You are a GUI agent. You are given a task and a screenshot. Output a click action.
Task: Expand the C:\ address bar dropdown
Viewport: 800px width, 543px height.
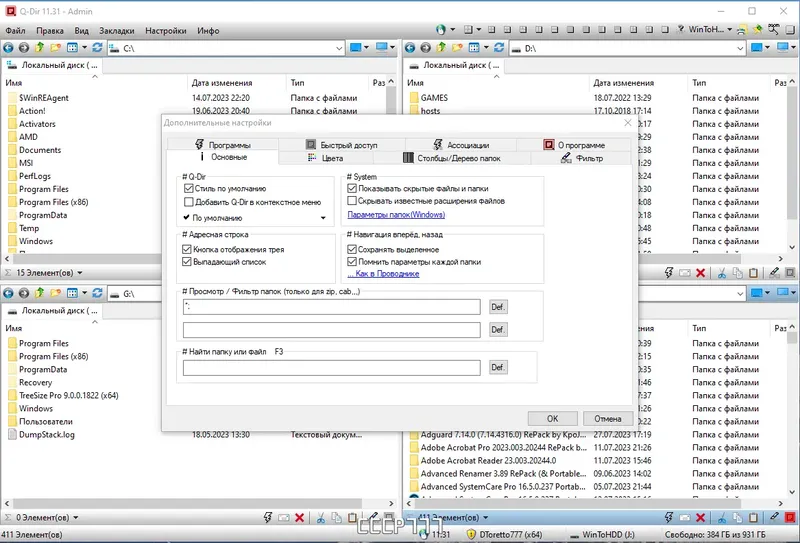click(339, 48)
